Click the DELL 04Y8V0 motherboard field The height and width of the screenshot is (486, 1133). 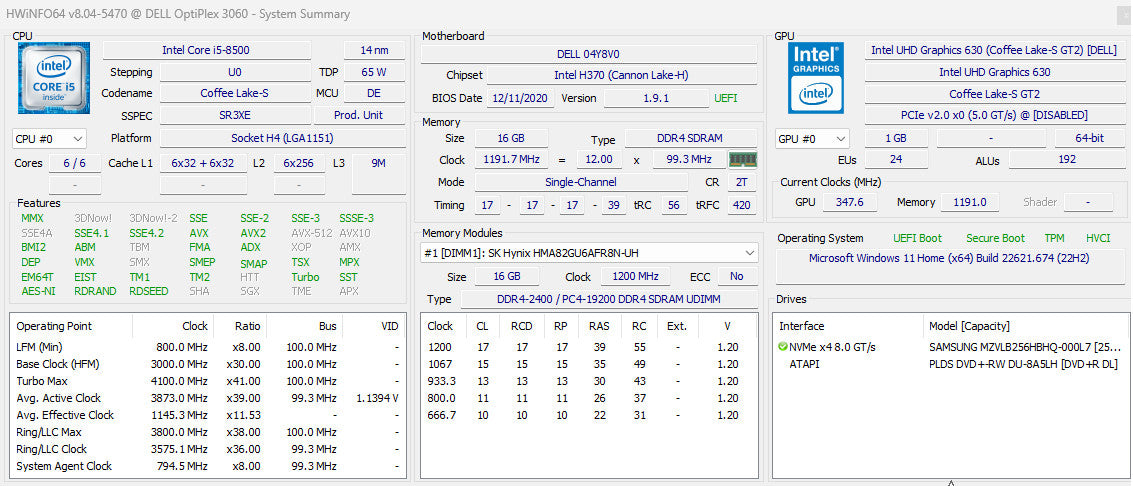point(588,54)
